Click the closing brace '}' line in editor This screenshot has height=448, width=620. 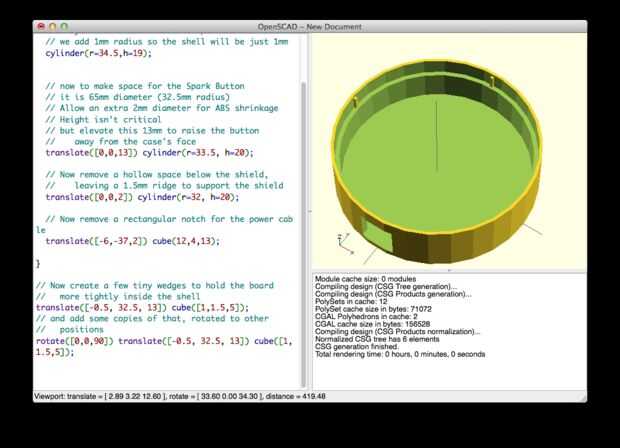(x=38, y=263)
